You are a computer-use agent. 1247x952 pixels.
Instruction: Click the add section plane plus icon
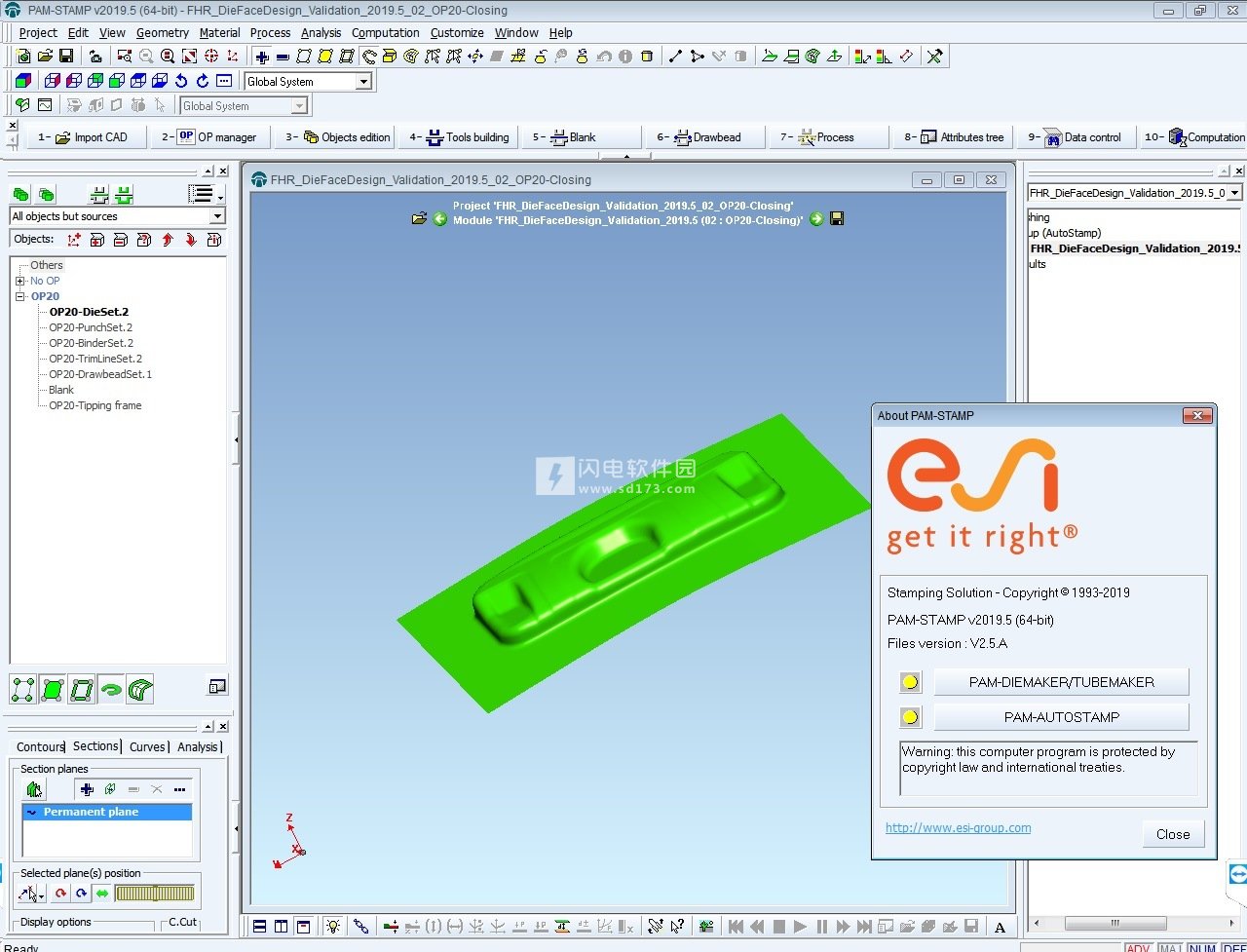pos(87,789)
